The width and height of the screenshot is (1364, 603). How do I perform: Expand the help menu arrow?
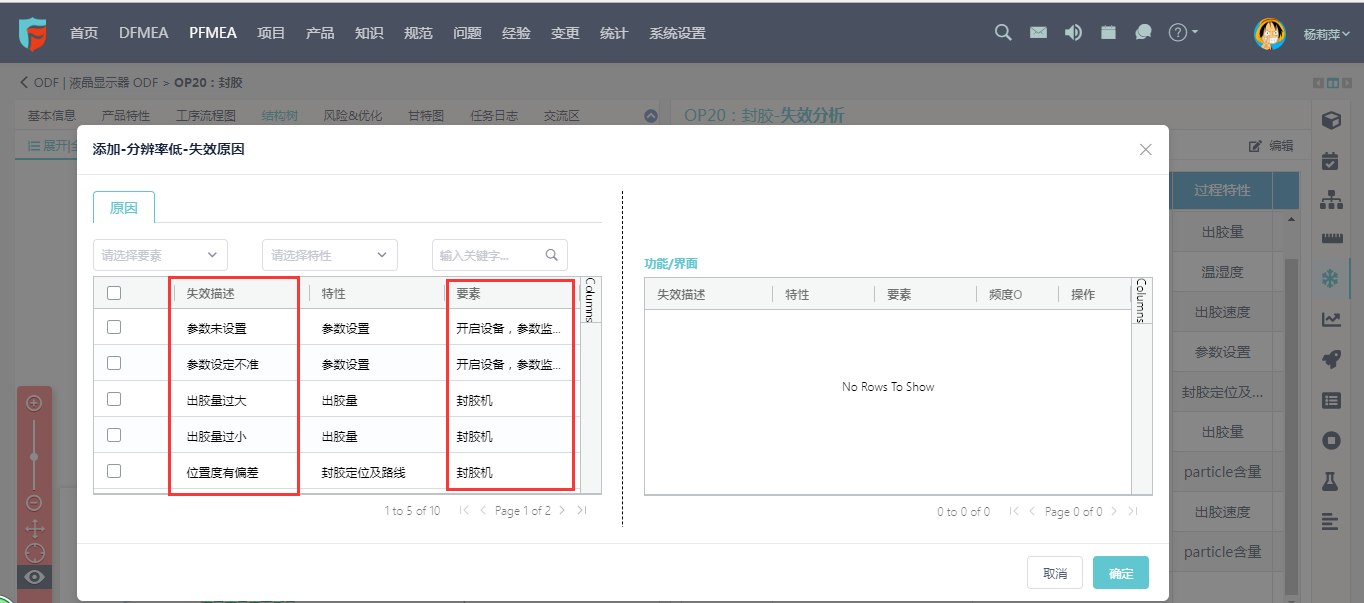(x=1195, y=32)
